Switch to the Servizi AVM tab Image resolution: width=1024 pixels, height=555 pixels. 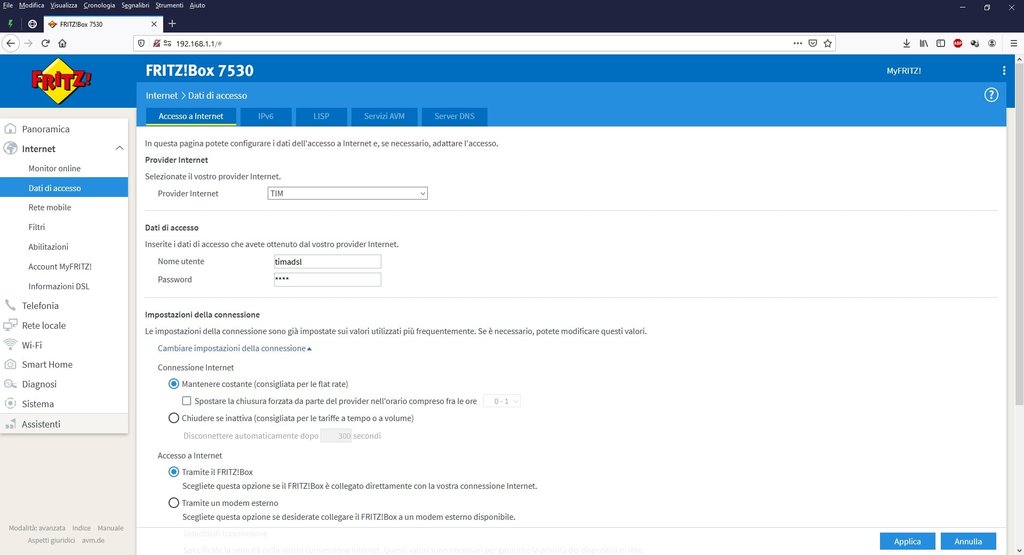point(384,116)
